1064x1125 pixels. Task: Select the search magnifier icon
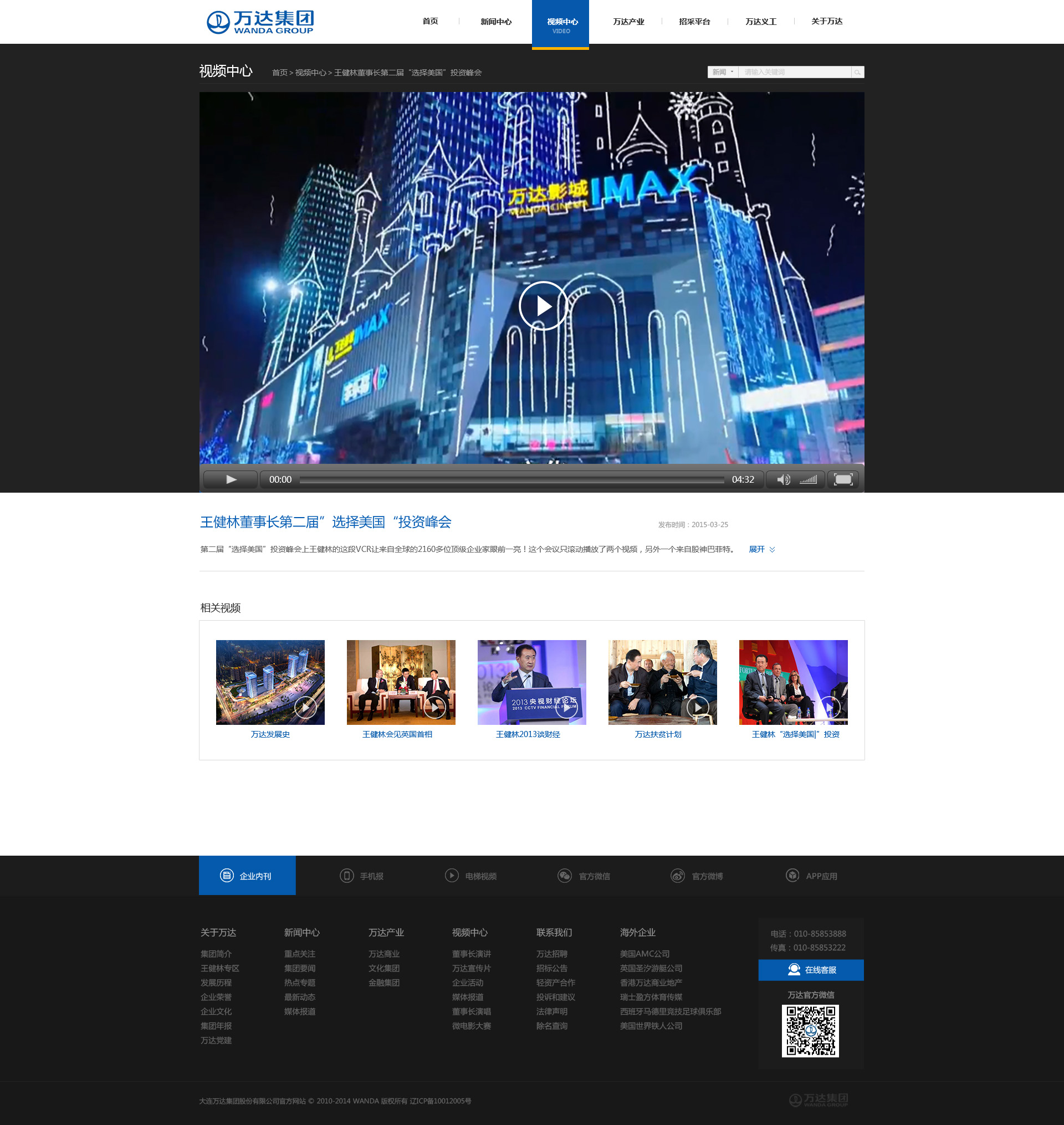[856, 72]
